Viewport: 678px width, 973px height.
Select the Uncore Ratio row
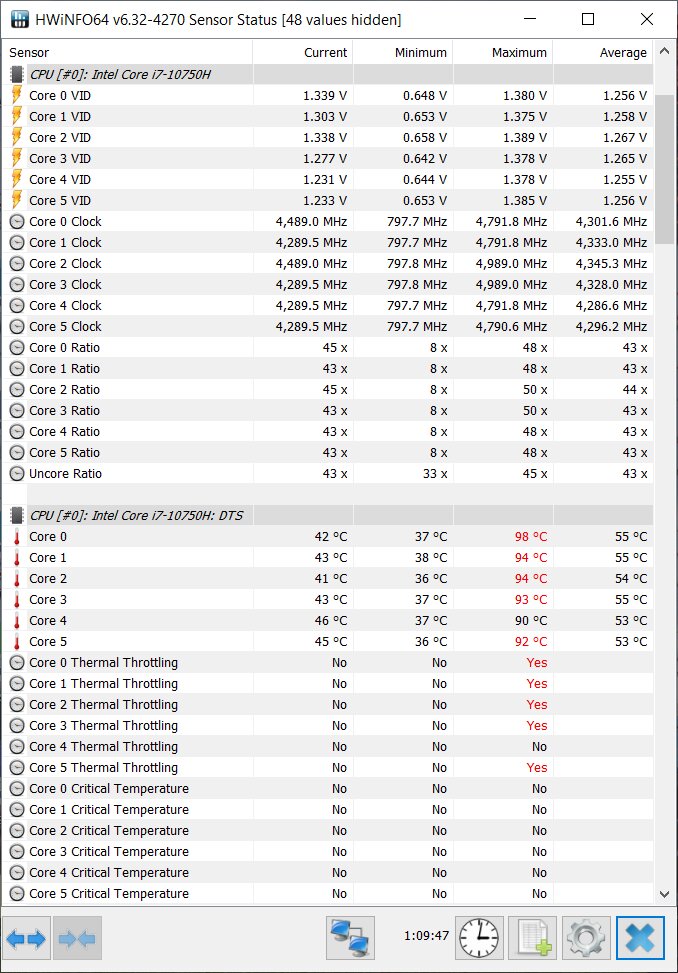328,473
